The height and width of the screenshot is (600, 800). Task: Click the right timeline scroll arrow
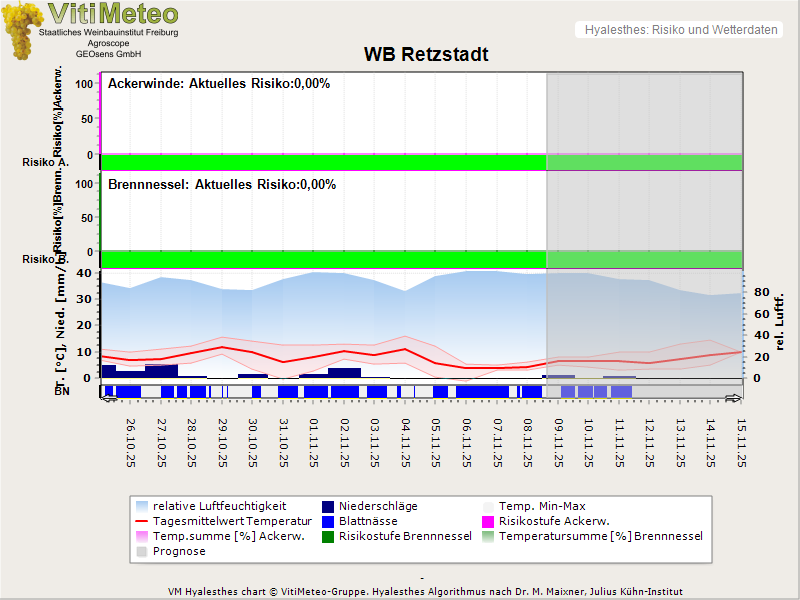733,399
